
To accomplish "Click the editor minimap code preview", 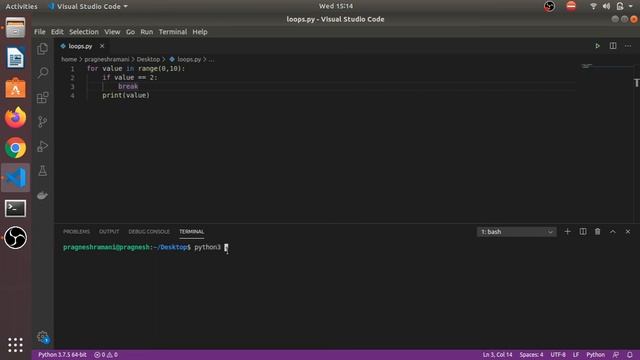I will 587,66.
